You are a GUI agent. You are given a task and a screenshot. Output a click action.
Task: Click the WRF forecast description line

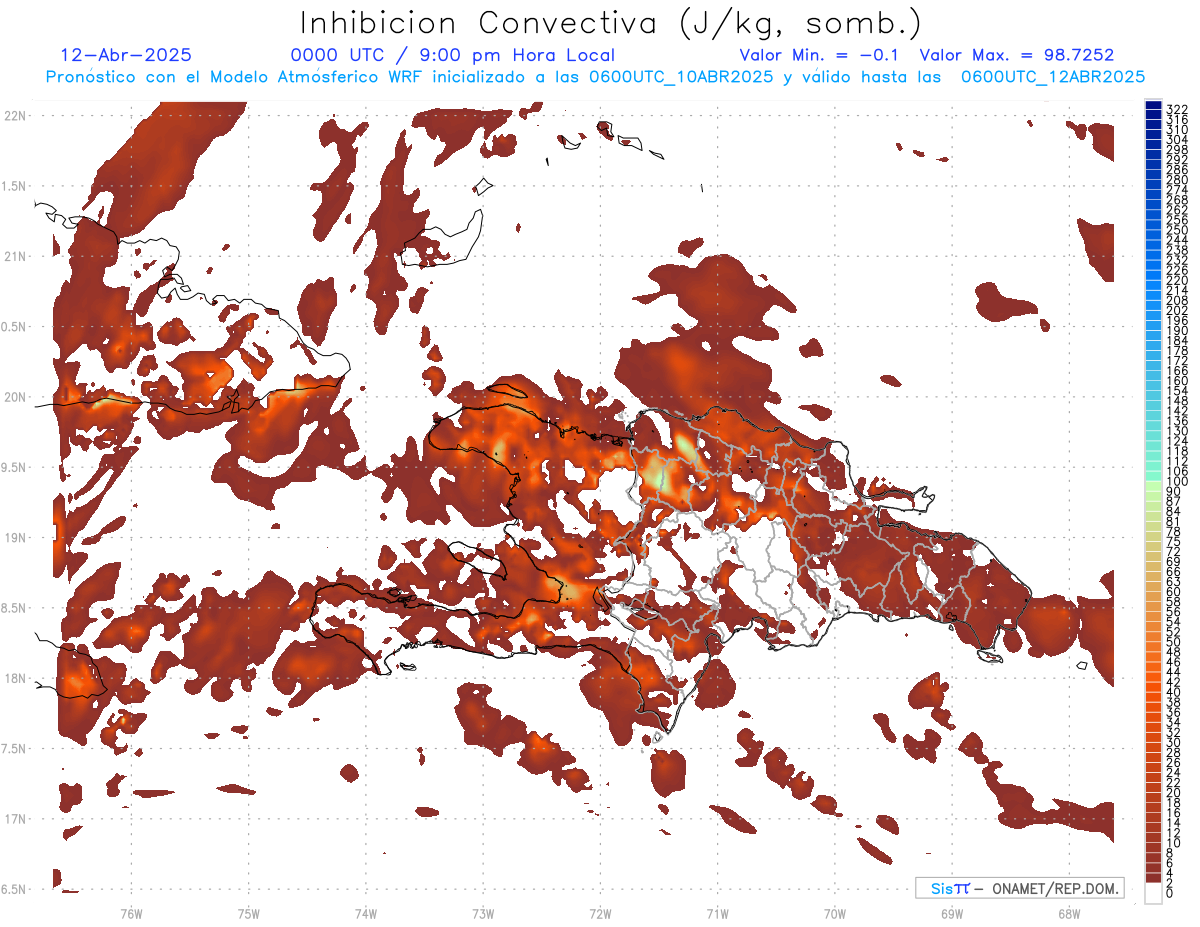tap(595, 77)
